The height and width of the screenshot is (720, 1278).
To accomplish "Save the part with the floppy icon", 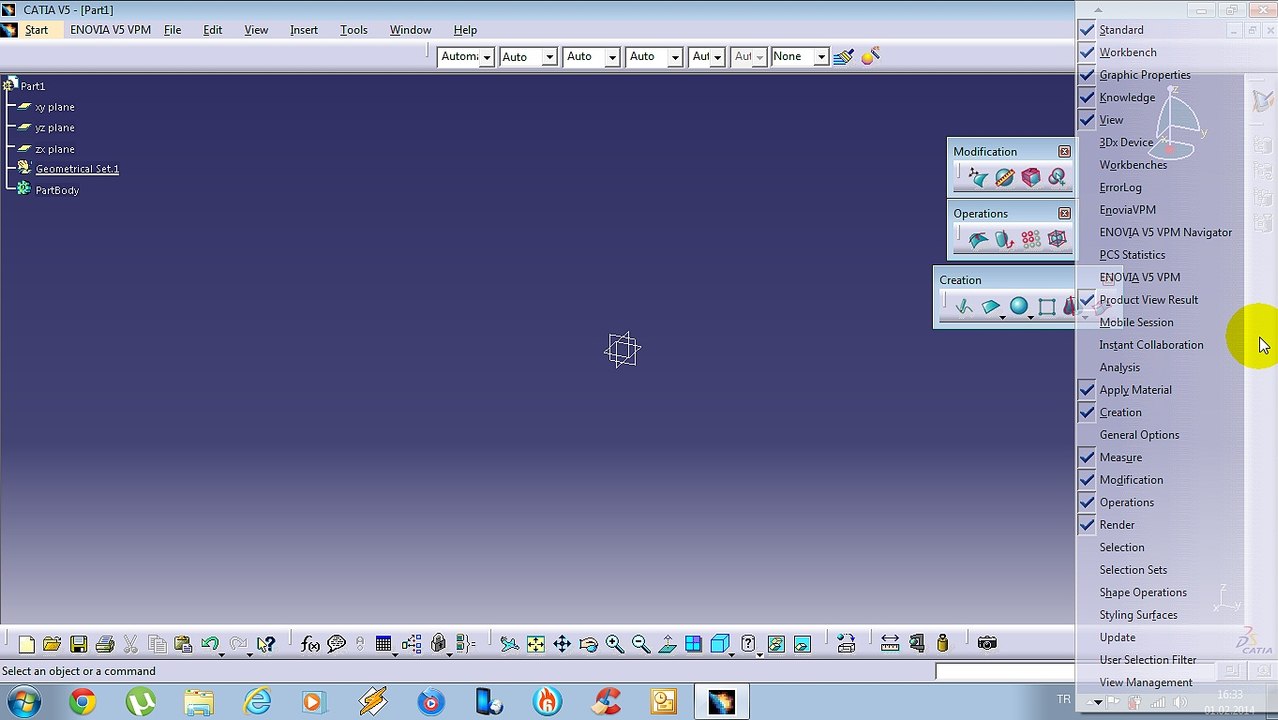I will 78,644.
